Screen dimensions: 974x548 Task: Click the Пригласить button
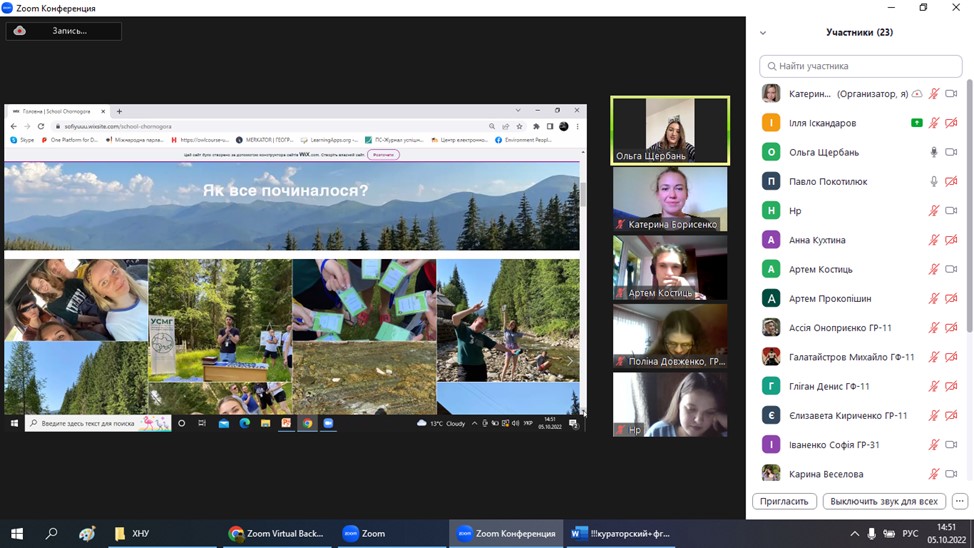[784, 501]
